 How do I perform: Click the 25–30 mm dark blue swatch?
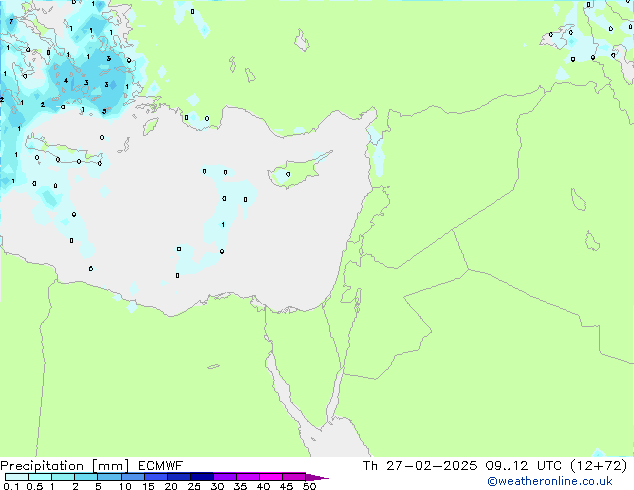pos(202,477)
